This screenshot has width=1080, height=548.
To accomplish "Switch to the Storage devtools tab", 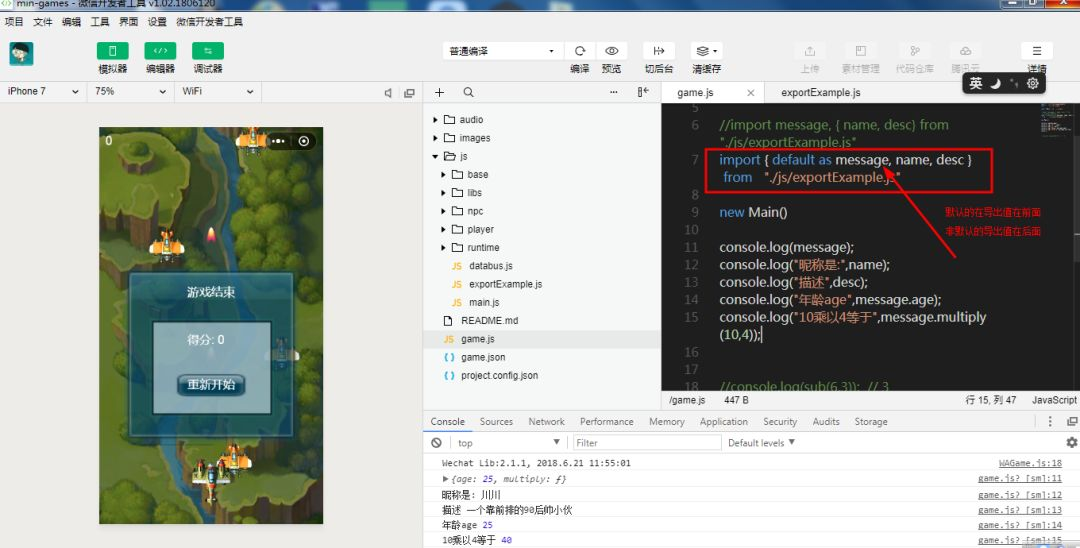I will point(871,421).
